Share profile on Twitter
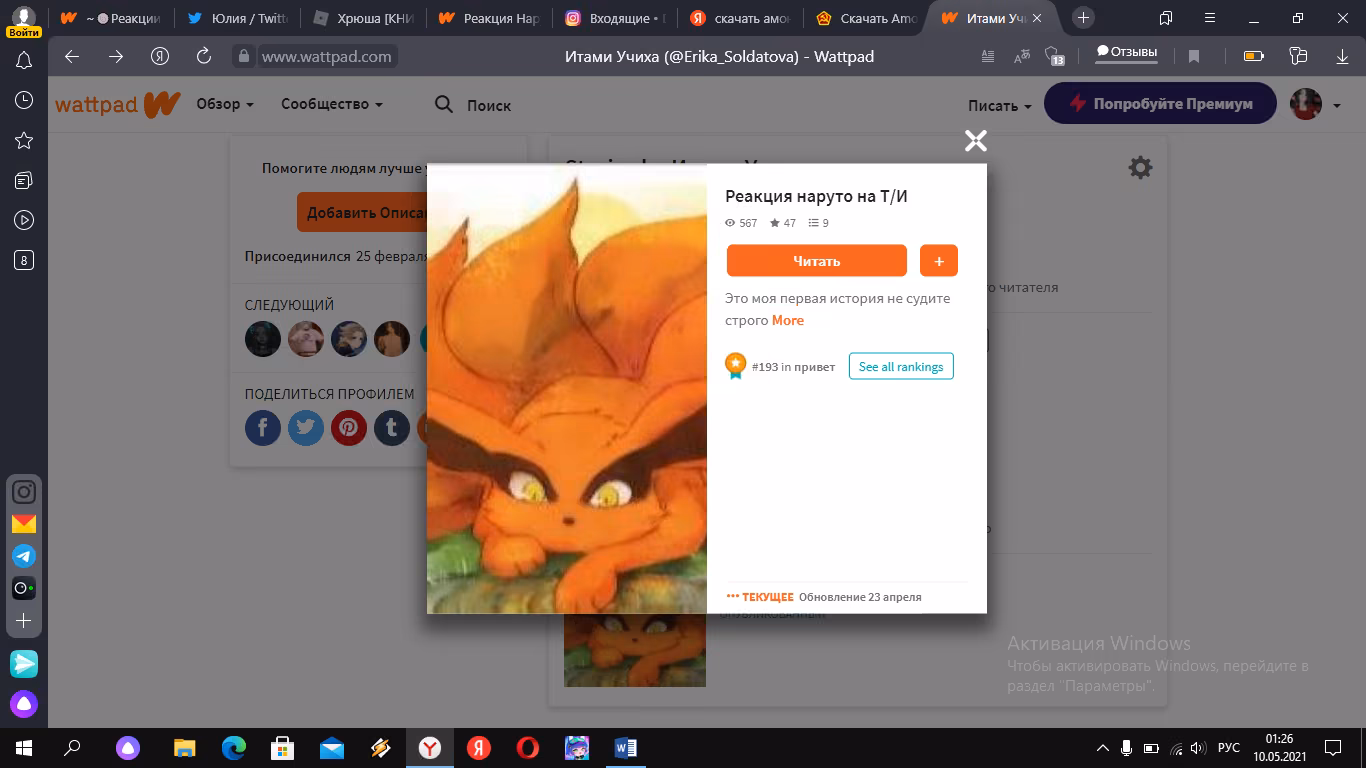 (306, 428)
